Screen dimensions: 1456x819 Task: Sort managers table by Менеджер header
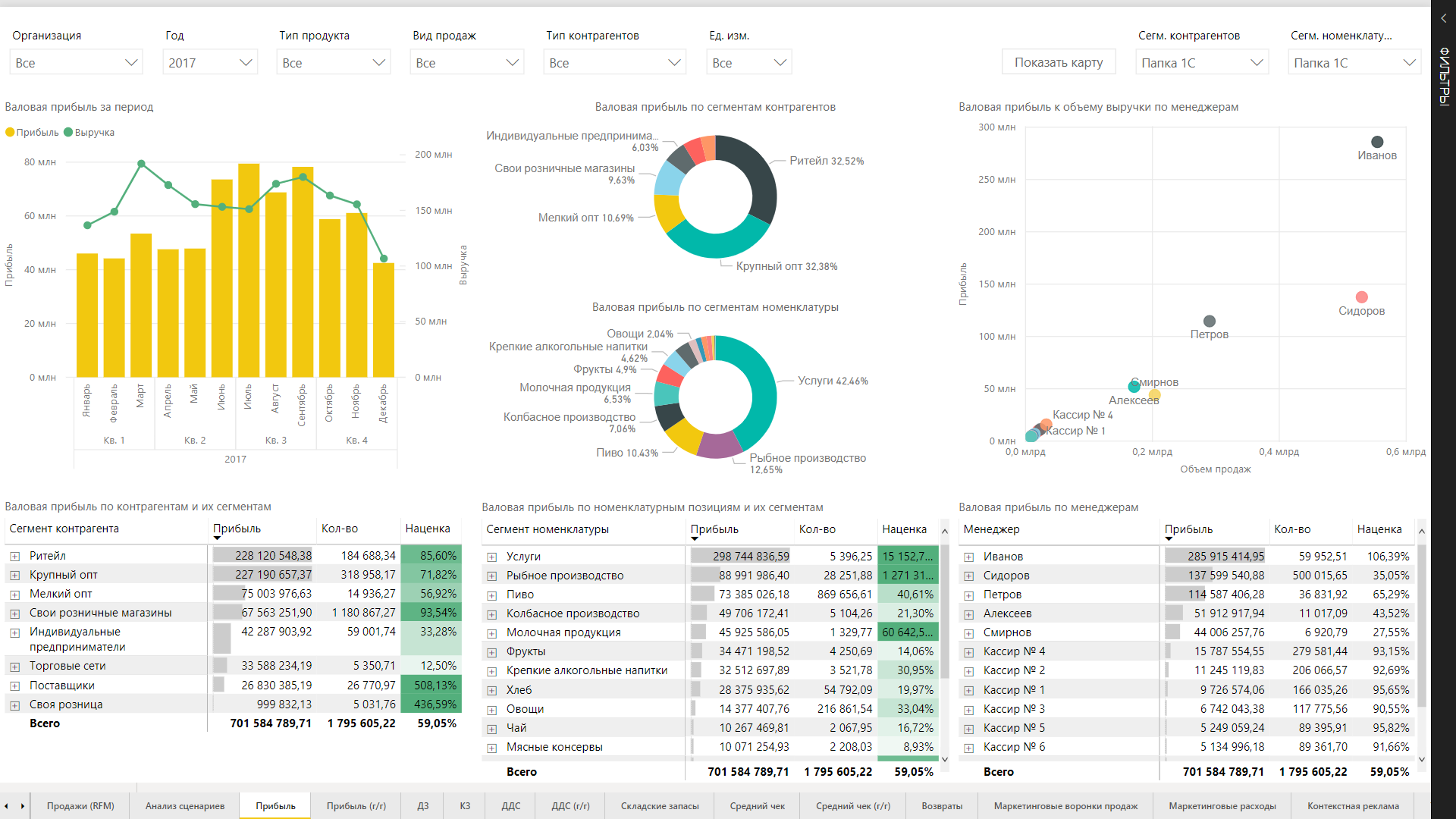991,529
